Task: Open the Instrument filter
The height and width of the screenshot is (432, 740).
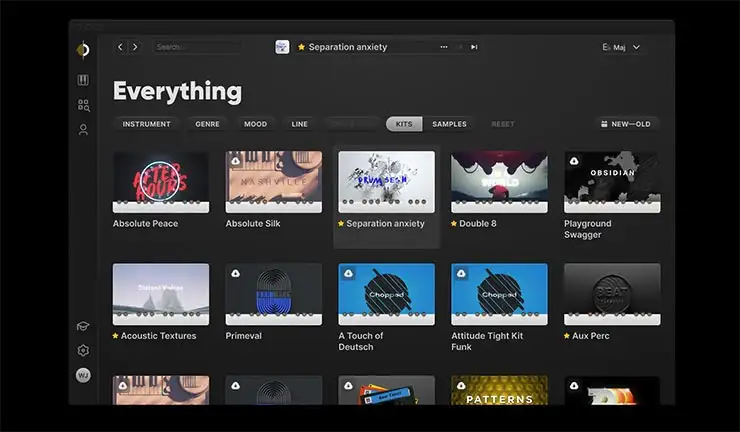Action: tap(146, 124)
